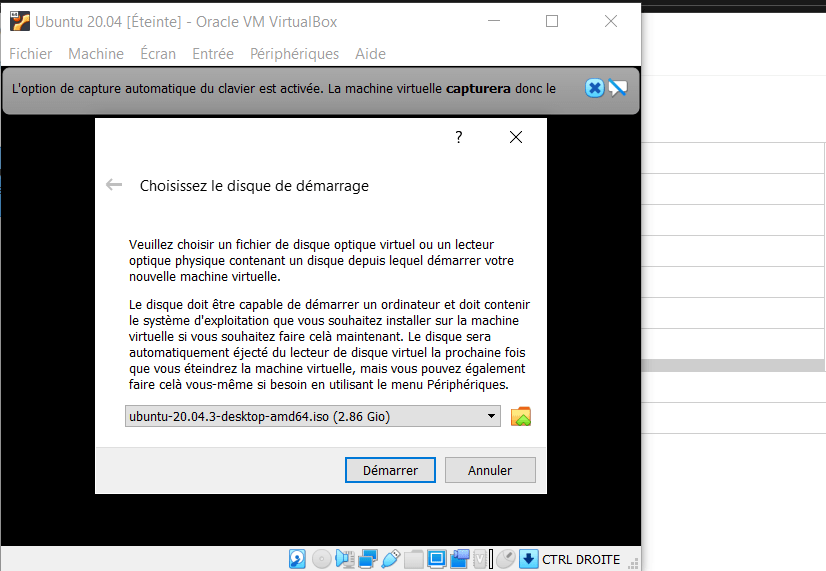The width and height of the screenshot is (826, 571).
Task: Open the Machine menu
Action: tap(96, 54)
